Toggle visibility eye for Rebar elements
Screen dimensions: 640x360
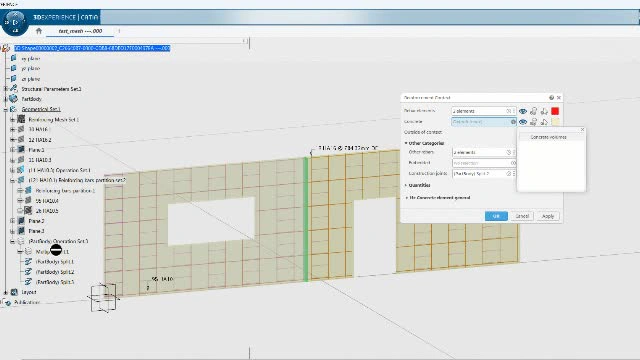(x=523, y=111)
